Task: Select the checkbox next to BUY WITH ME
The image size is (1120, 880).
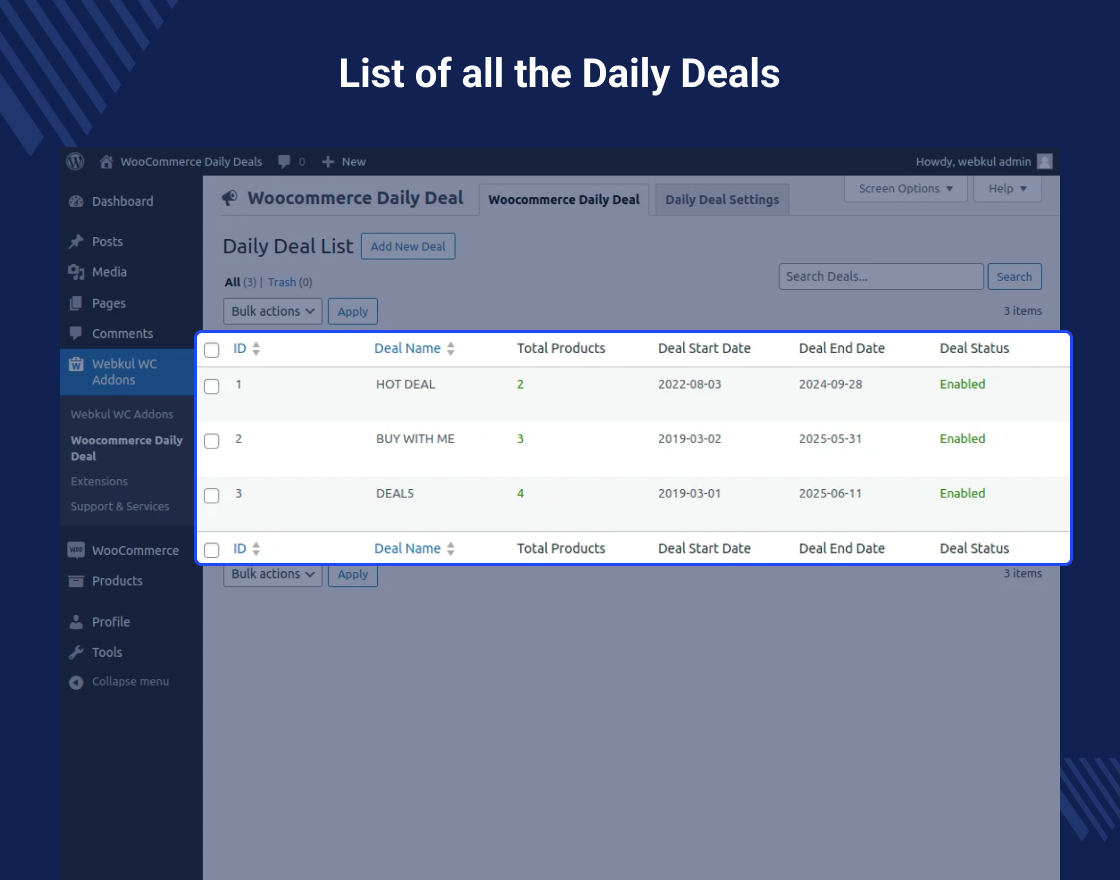Action: click(211, 441)
